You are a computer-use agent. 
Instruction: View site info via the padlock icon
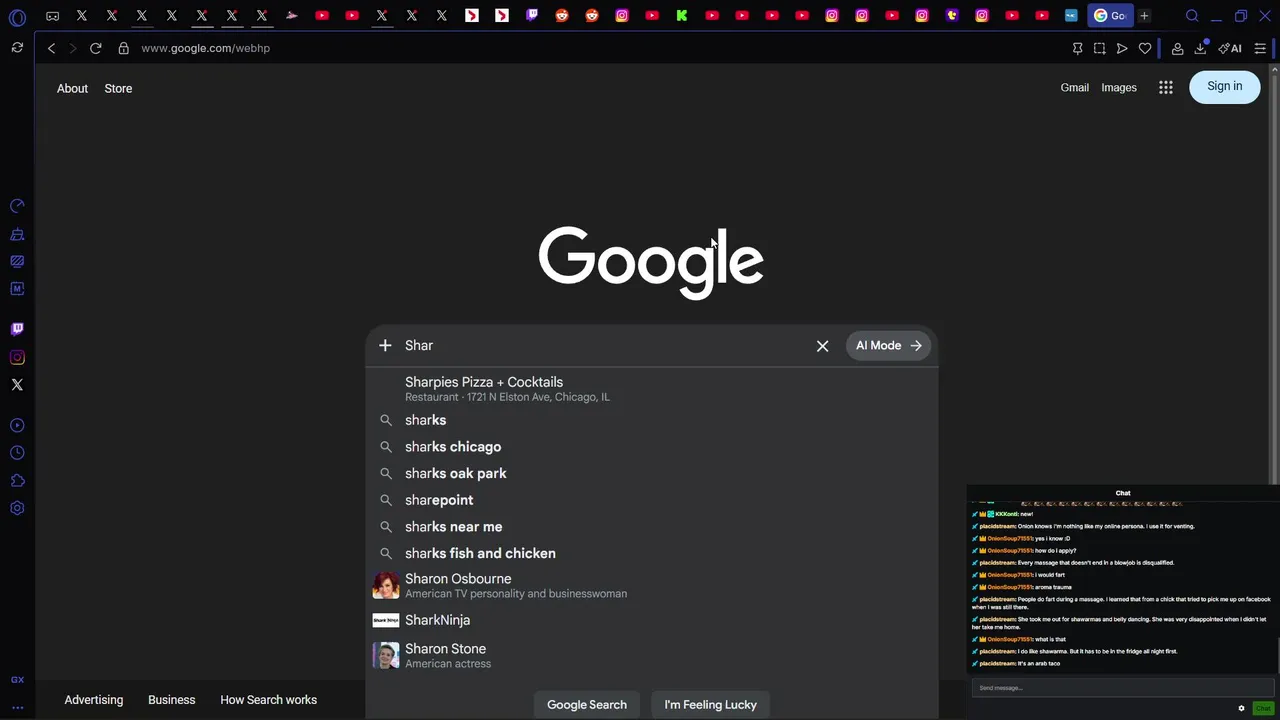[123, 48]
